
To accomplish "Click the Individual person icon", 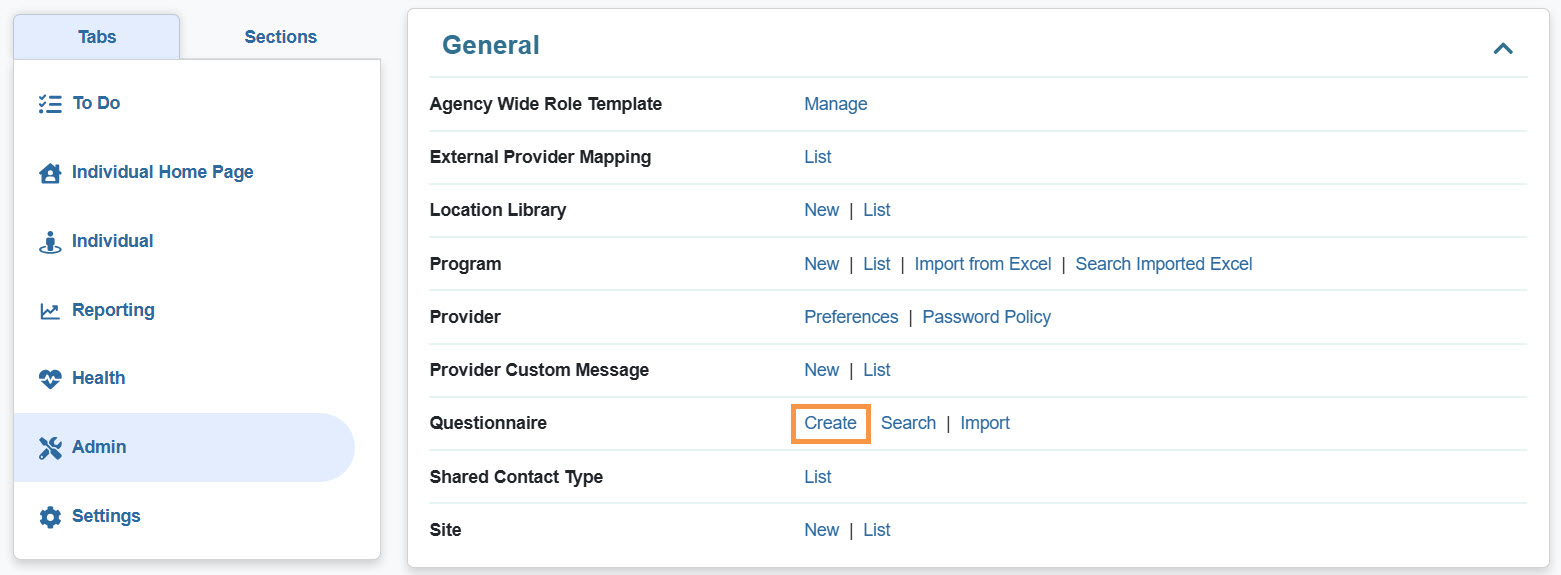I will click(50, 242).
